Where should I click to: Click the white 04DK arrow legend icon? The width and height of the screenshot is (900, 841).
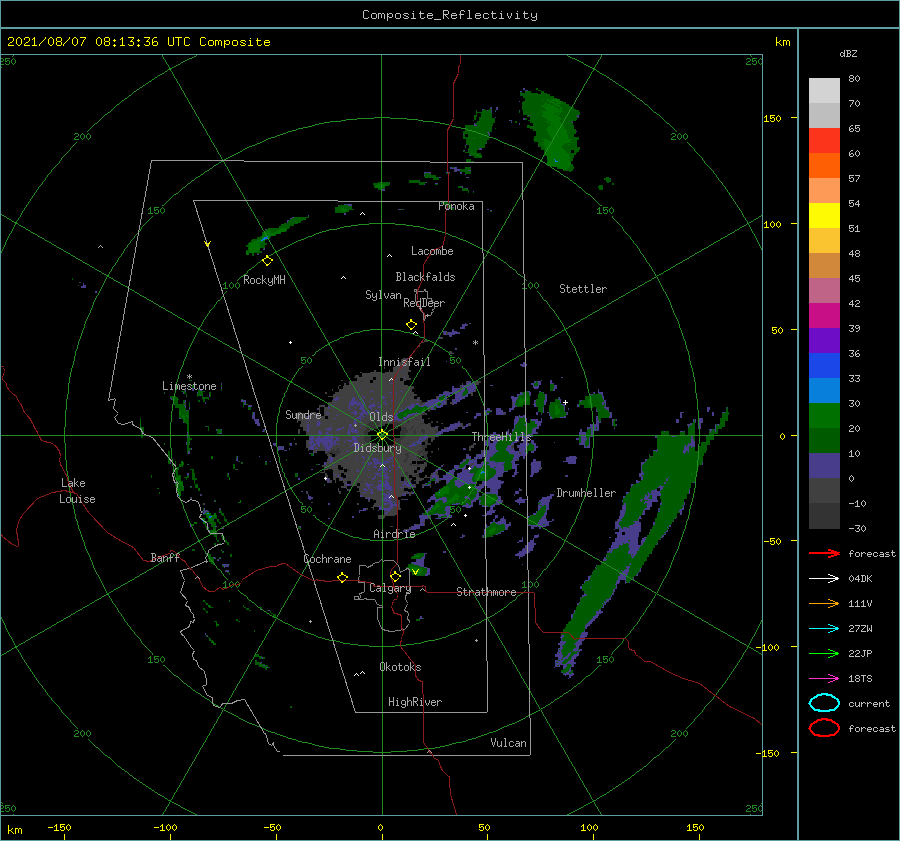coord(824,578)
